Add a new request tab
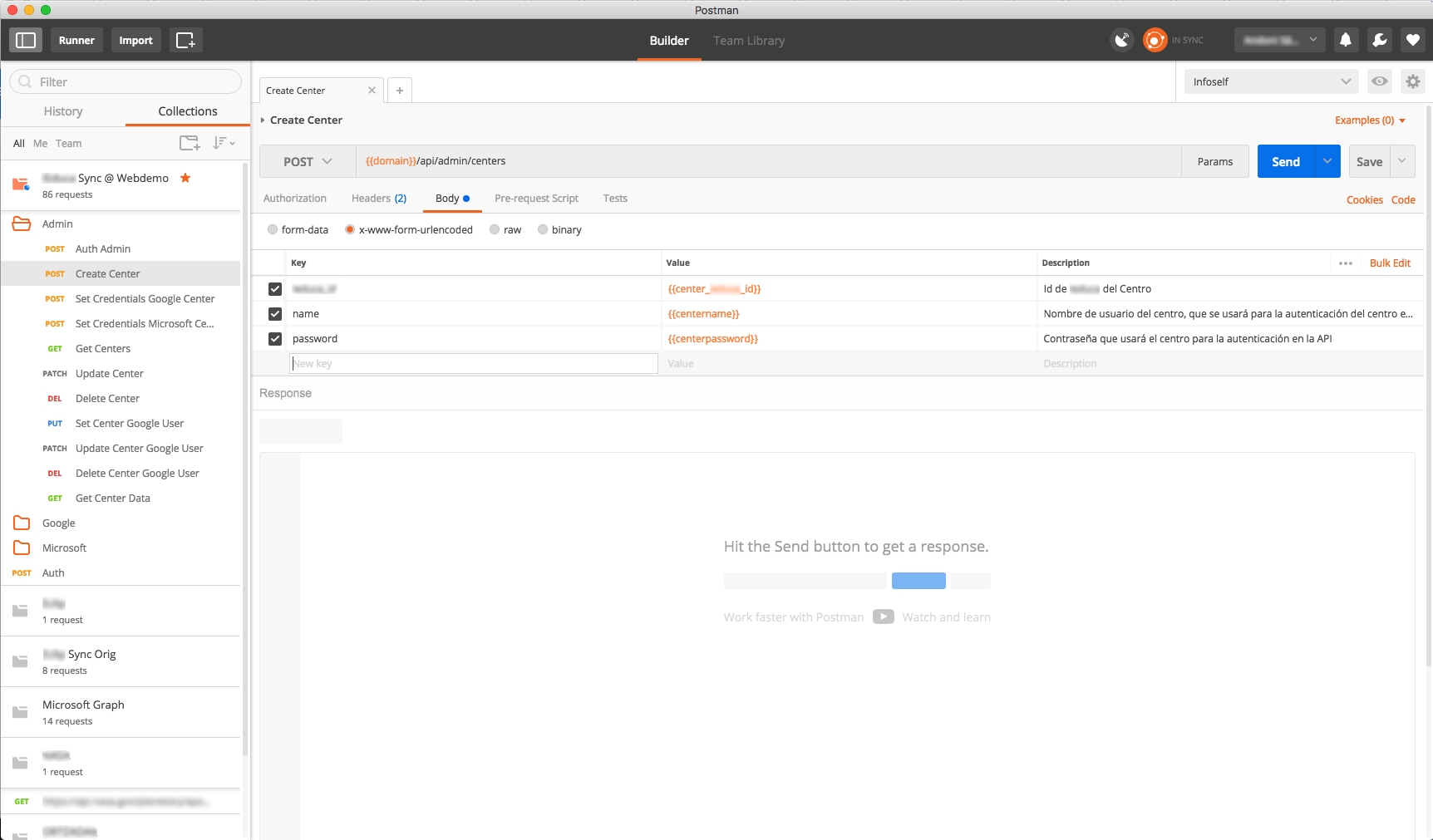The width and height of the screenshot is (1433, 840). click(x=400, y=91)
